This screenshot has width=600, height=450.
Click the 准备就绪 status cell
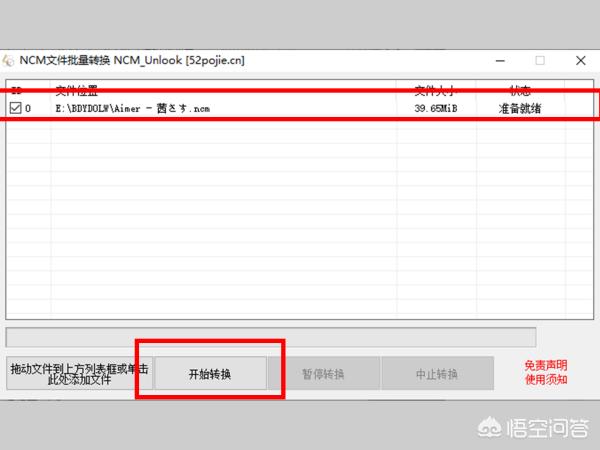click(x=520, y=108)
